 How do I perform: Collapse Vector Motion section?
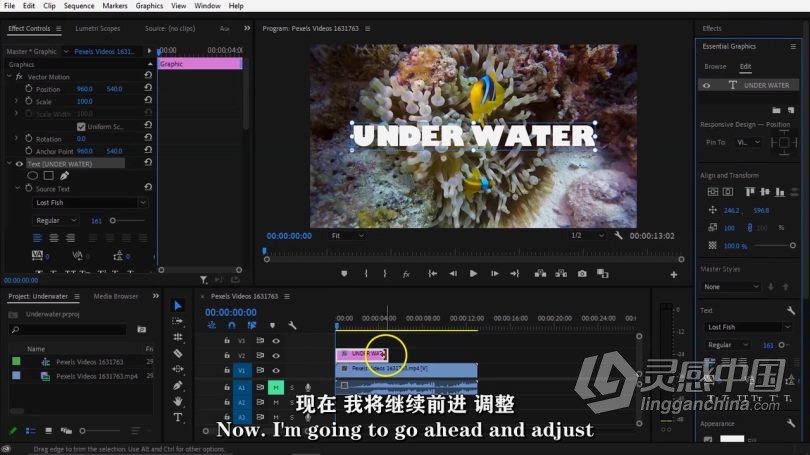9,76
